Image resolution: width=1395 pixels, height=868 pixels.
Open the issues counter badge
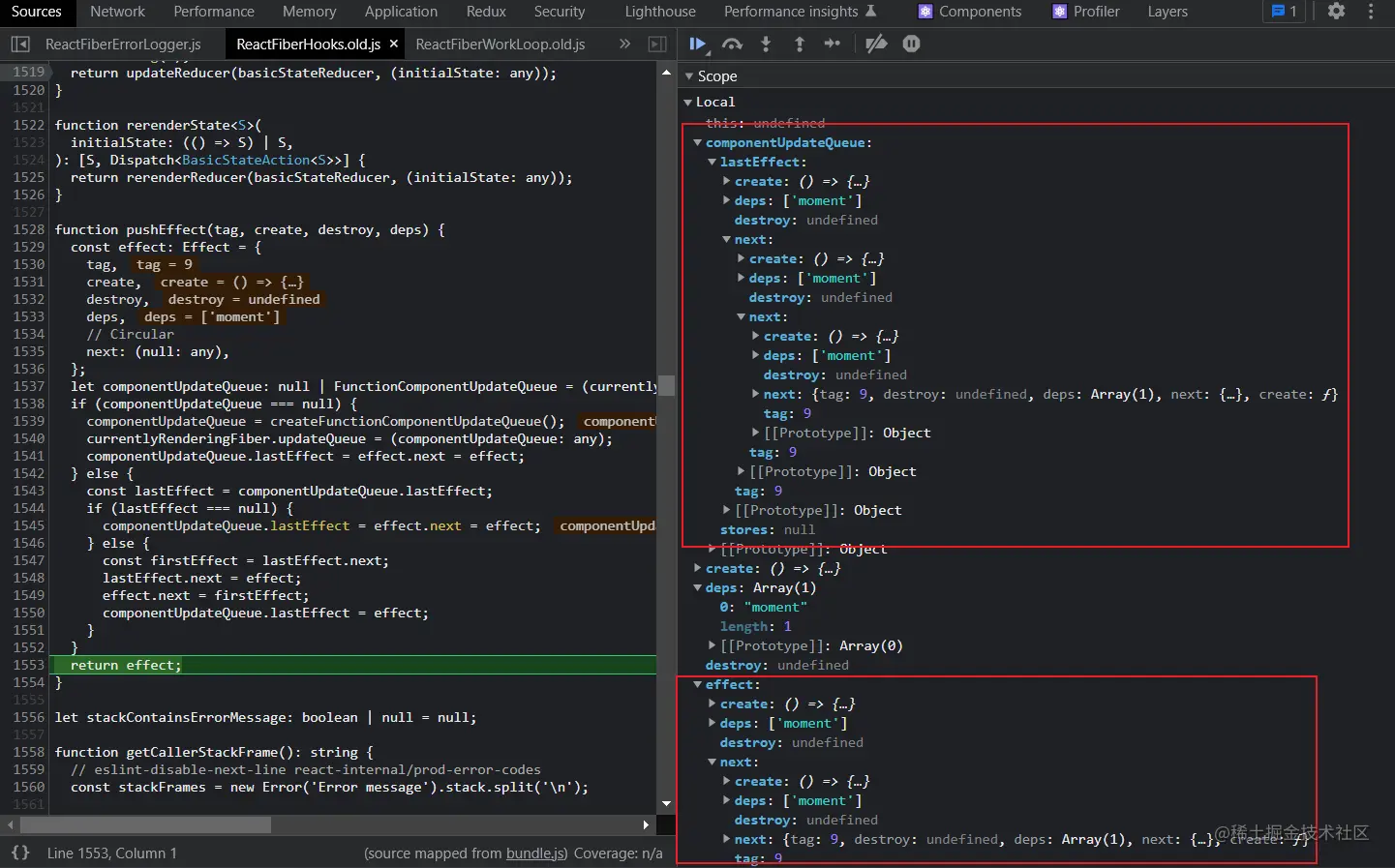[1285, 12]
